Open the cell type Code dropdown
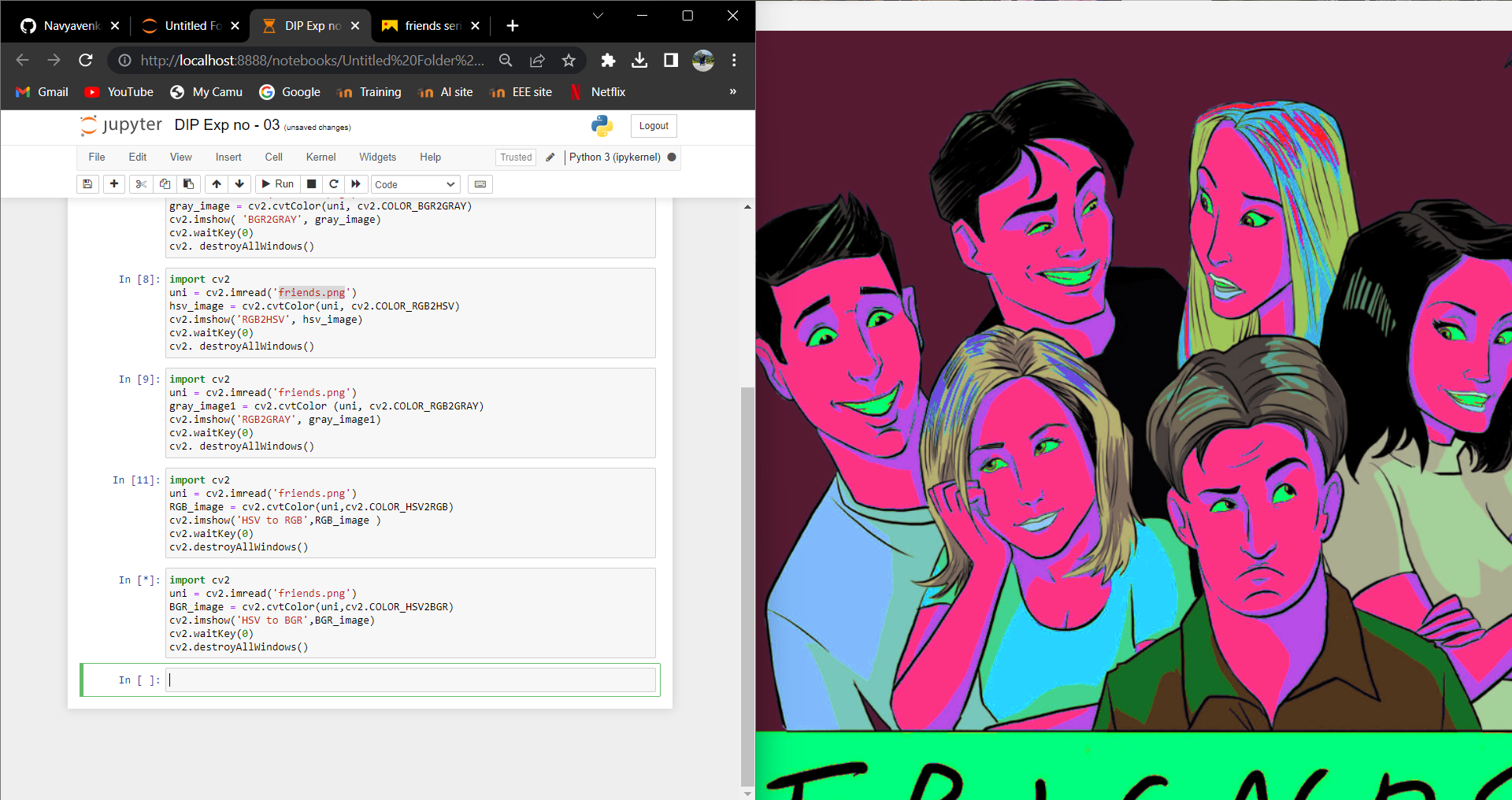This screenshot has width=1512, height=800. 415,184
